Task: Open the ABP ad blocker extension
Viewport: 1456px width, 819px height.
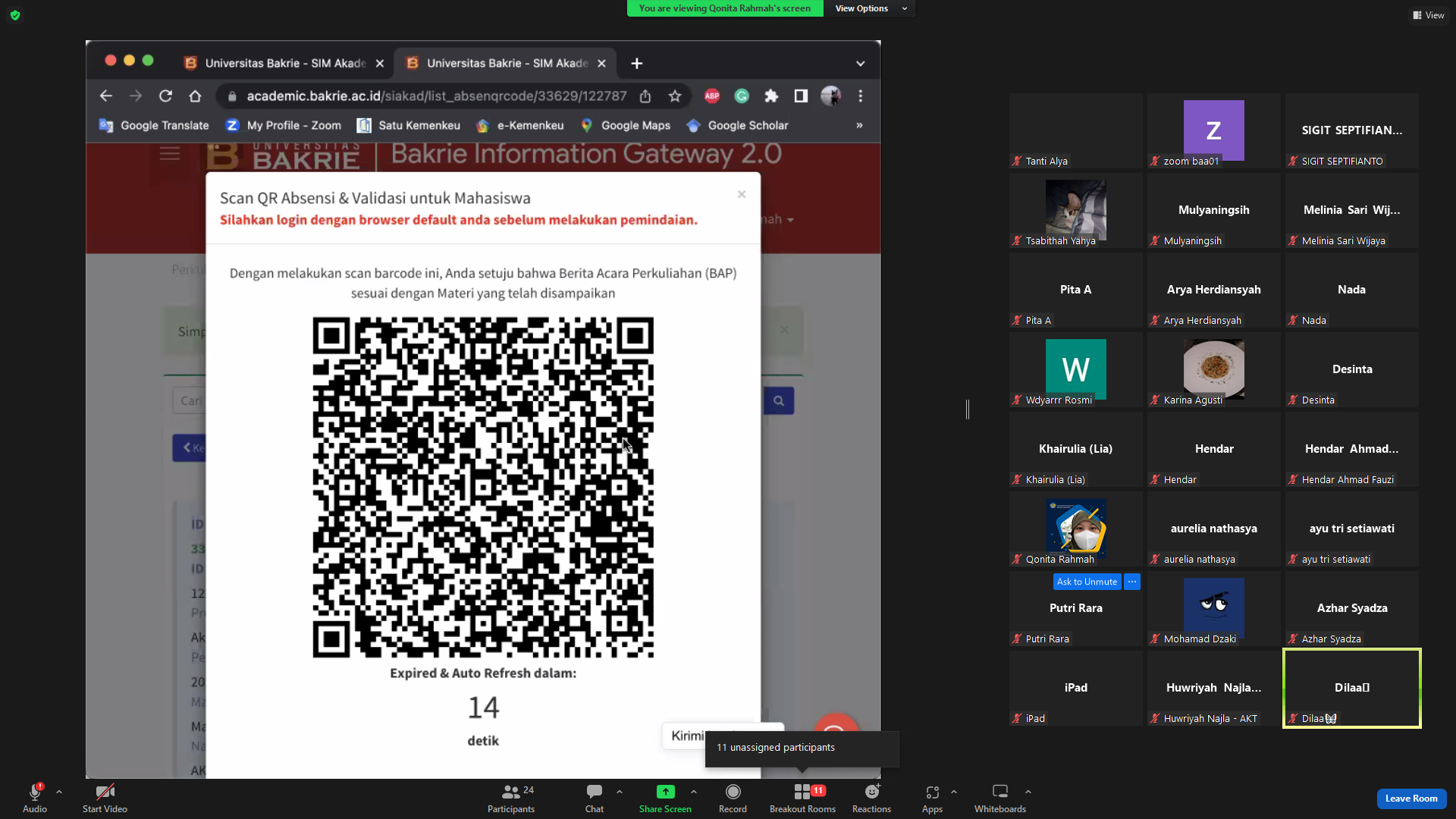Action: pyautogui.click(x=712, y=96)
